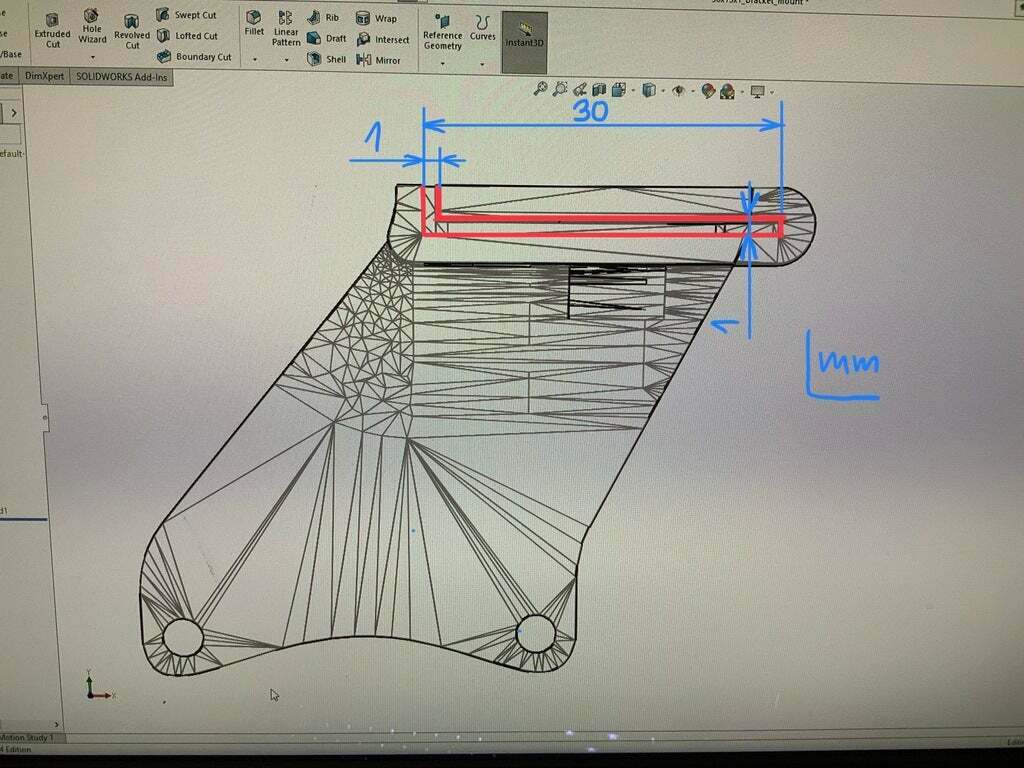This screenshot has width=1024, height=768.
Task: Choose the Boundary Cut feature
Action: click(195, 57)
